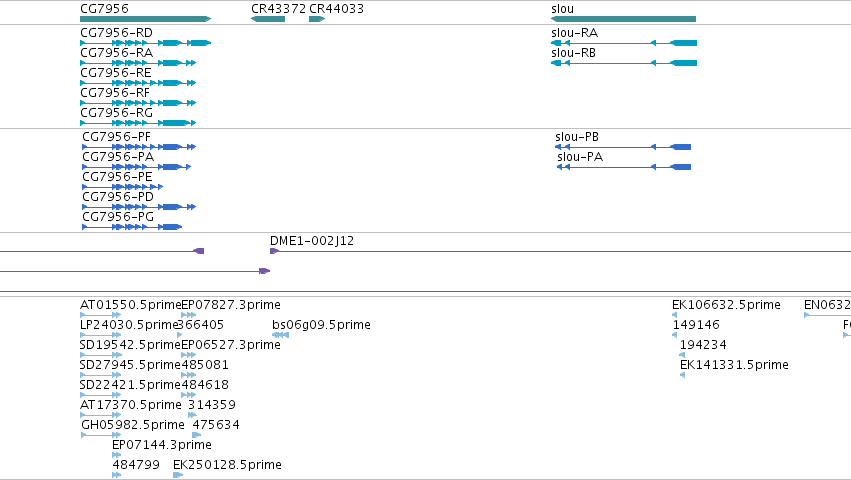This screenshot has height=480, width=851.
Task: Select feature 484618 label
Action: click(x=205, y=385)
